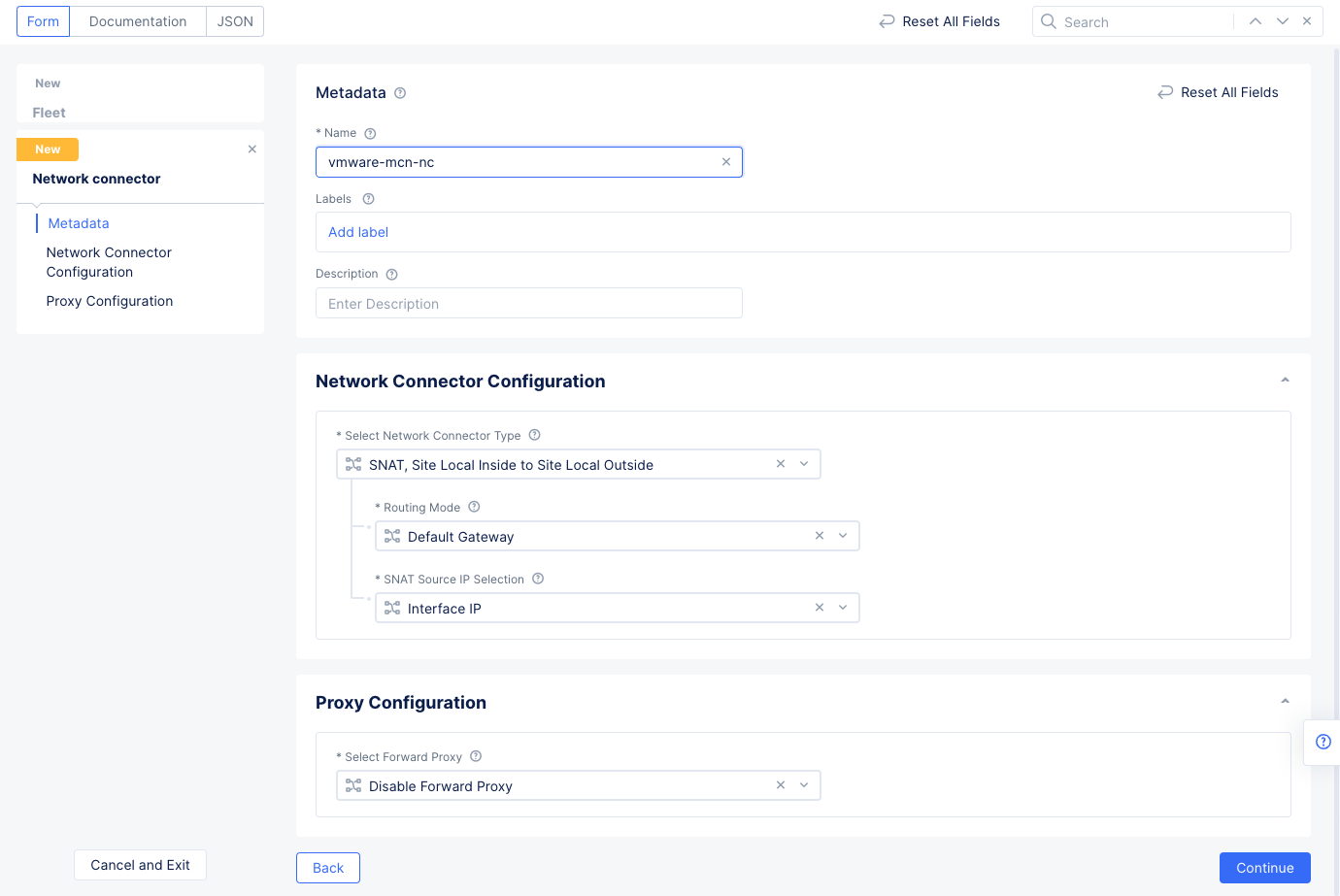Collapse the Network Connector Configuration section

pyautogui.click(x=1285, y=381)
